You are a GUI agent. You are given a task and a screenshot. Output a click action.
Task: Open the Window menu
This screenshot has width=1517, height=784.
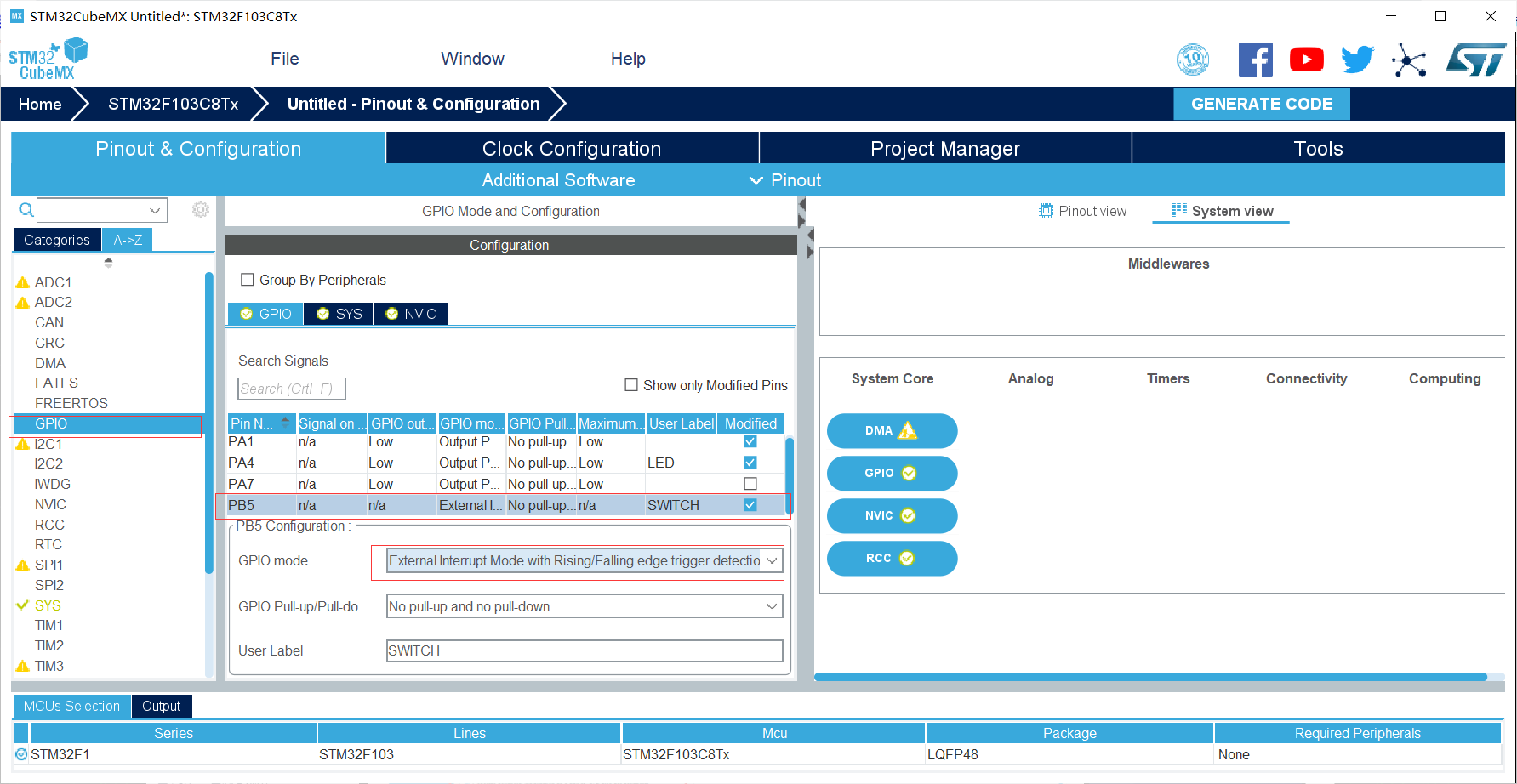pyautogui.click(x=472, y=59)
